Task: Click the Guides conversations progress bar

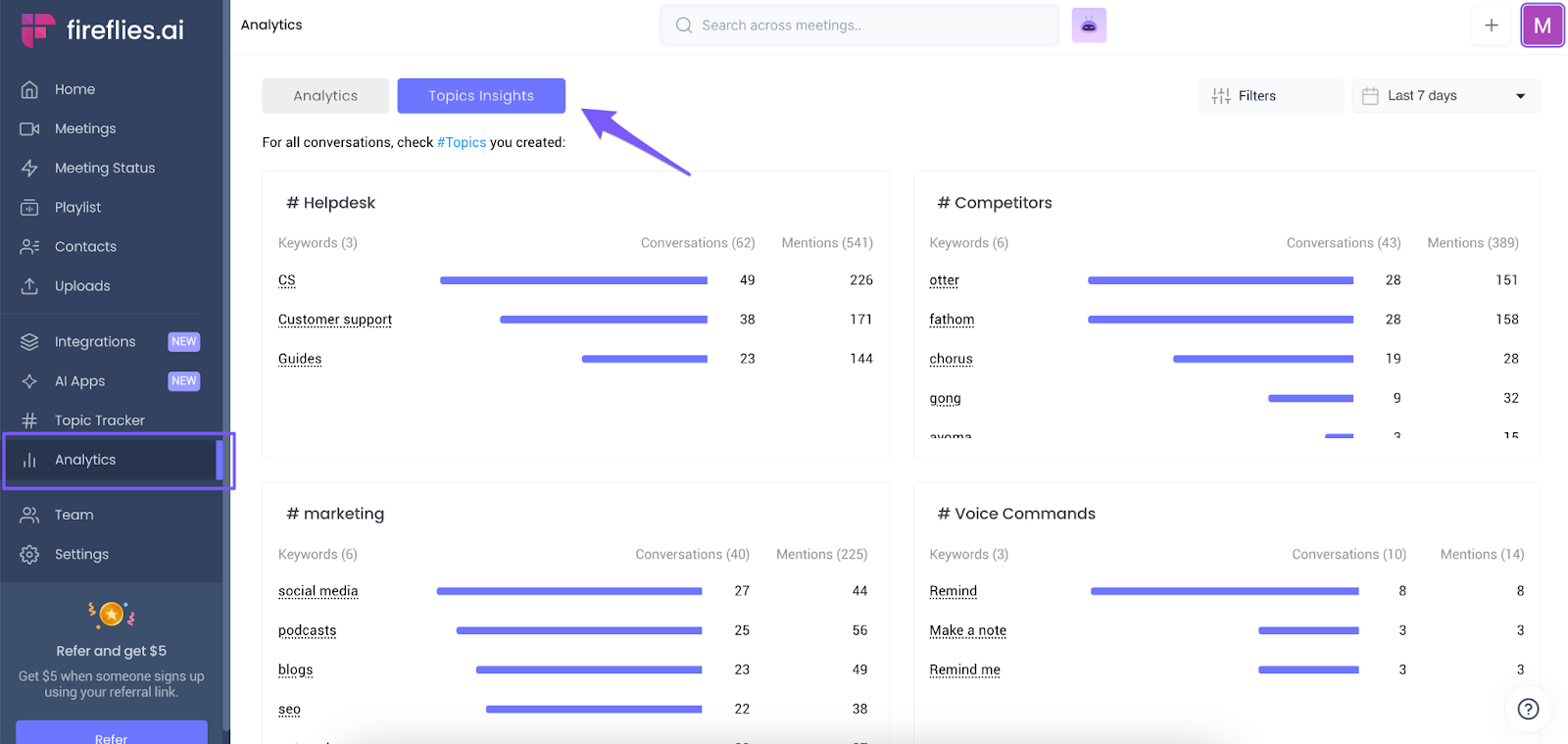Action: pos(645,359)
